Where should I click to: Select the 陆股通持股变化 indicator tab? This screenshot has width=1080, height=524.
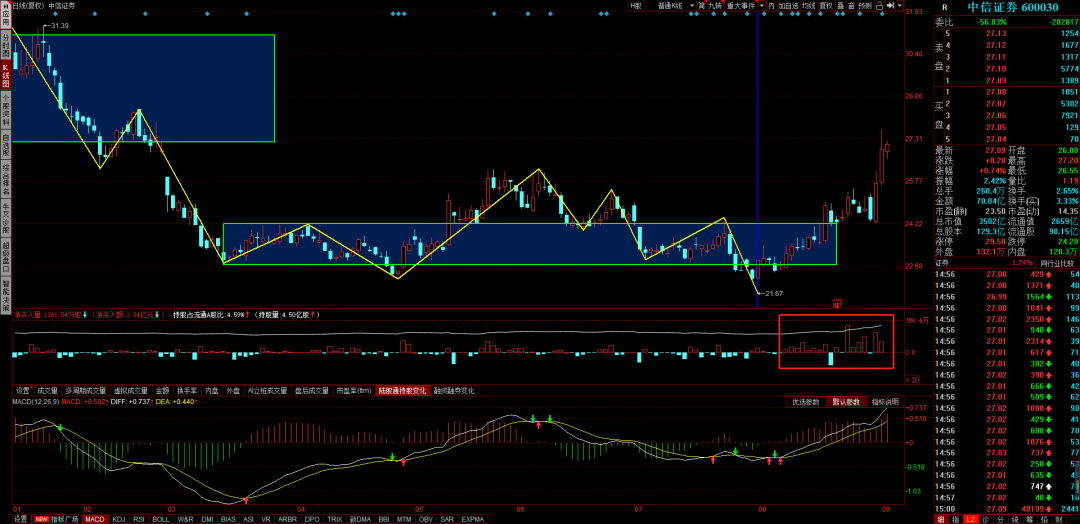point(402,390)
